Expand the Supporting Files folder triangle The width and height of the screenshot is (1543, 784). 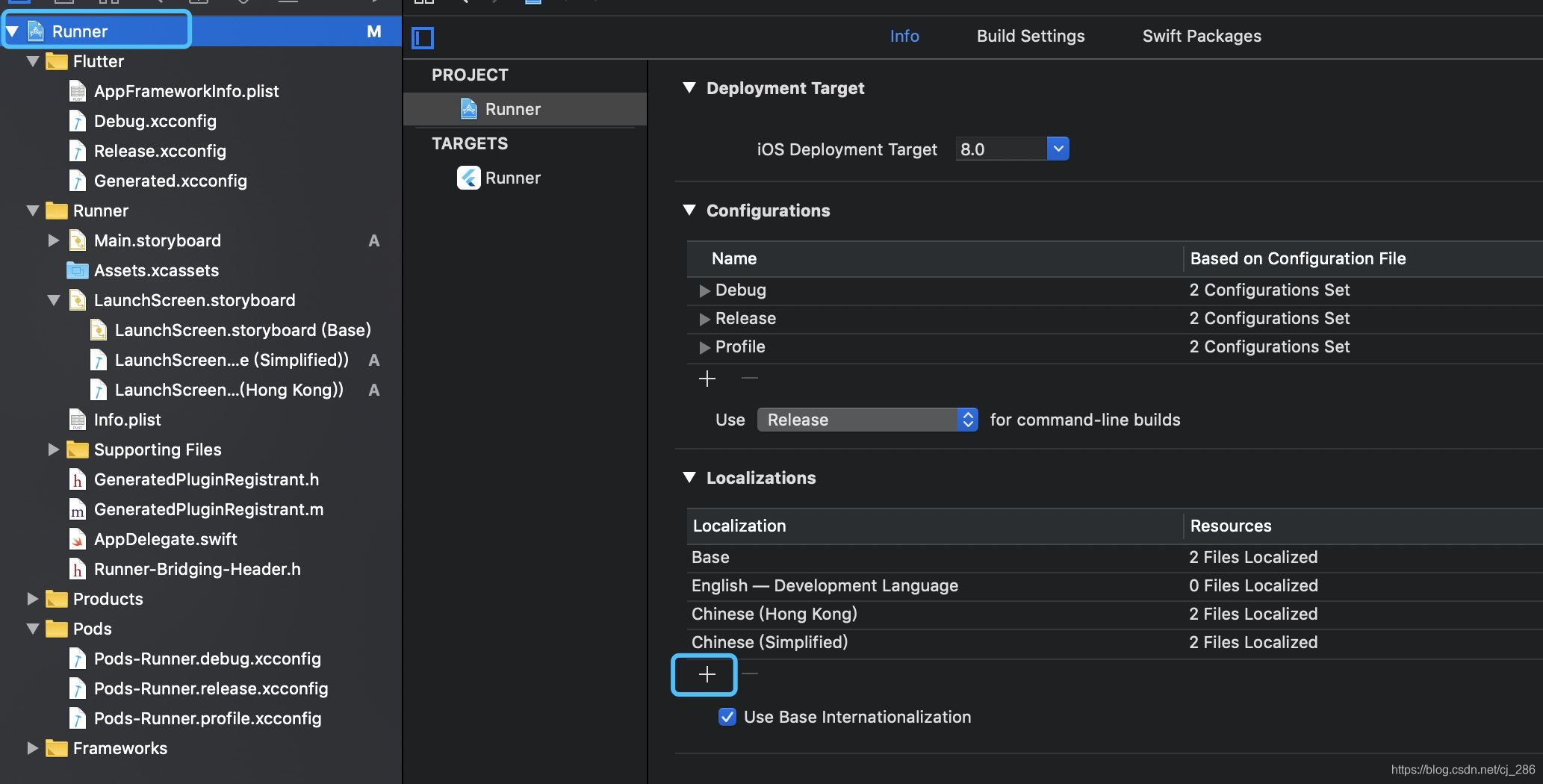point(53,449)
